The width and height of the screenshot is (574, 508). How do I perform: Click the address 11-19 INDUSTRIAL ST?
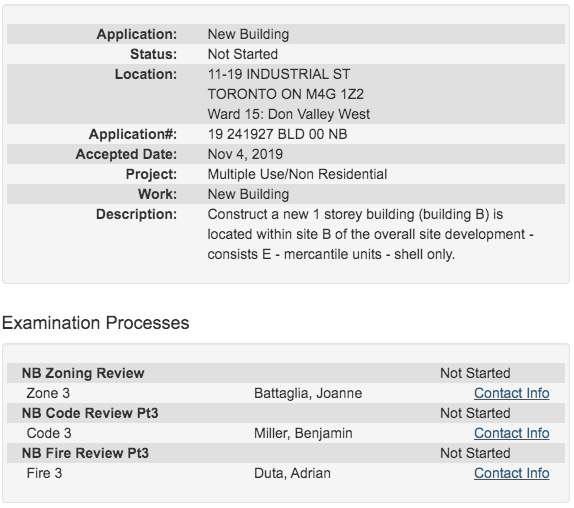coord(279,74)
